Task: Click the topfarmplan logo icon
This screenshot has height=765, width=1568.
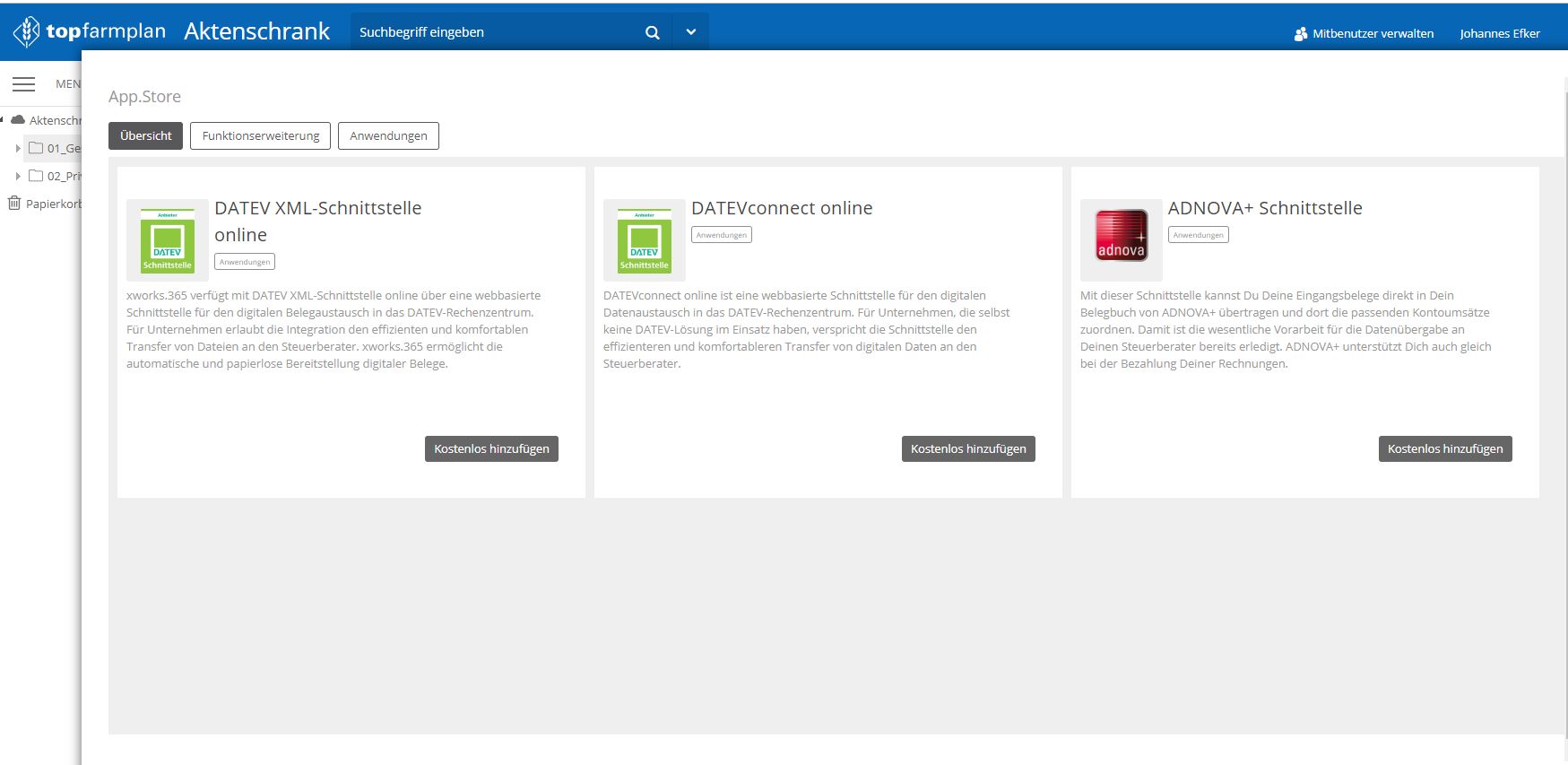Action: [27, 31]
